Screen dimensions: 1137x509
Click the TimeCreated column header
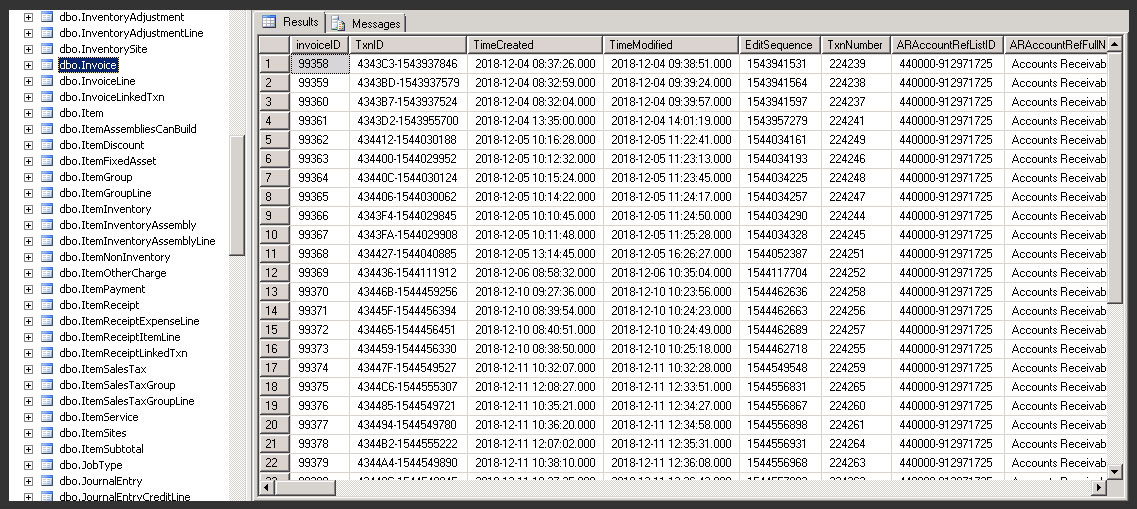click(x=535, y=45)
